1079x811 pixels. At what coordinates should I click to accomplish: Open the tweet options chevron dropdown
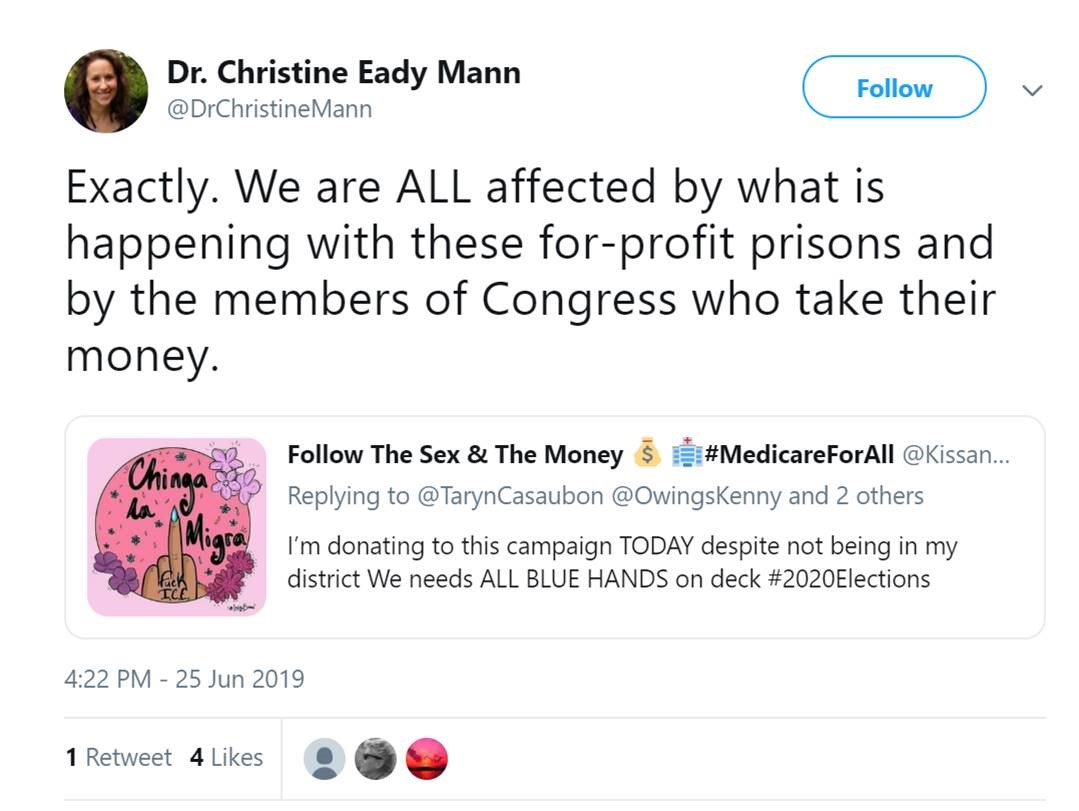point(1032,90)
